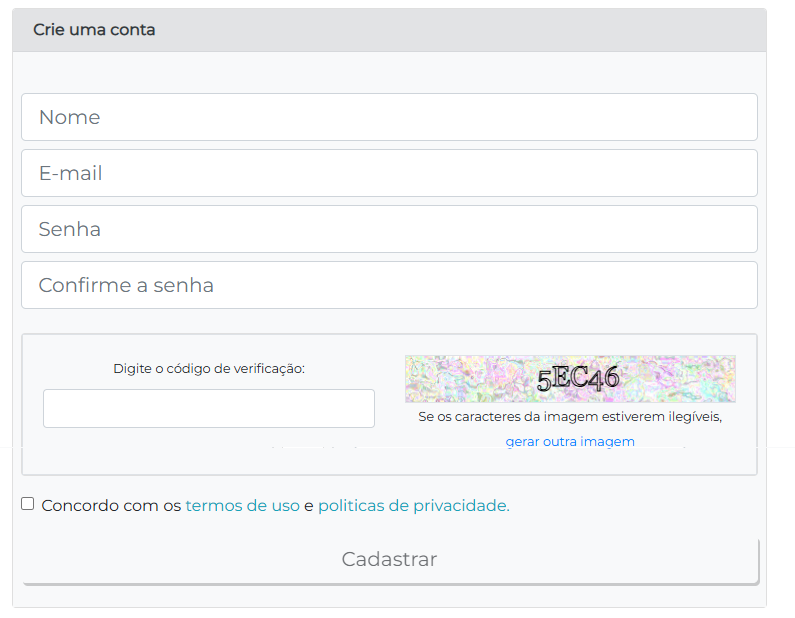Click the Crie uma conta header
The image size is (795, 618).
click(x=94, y=30)
